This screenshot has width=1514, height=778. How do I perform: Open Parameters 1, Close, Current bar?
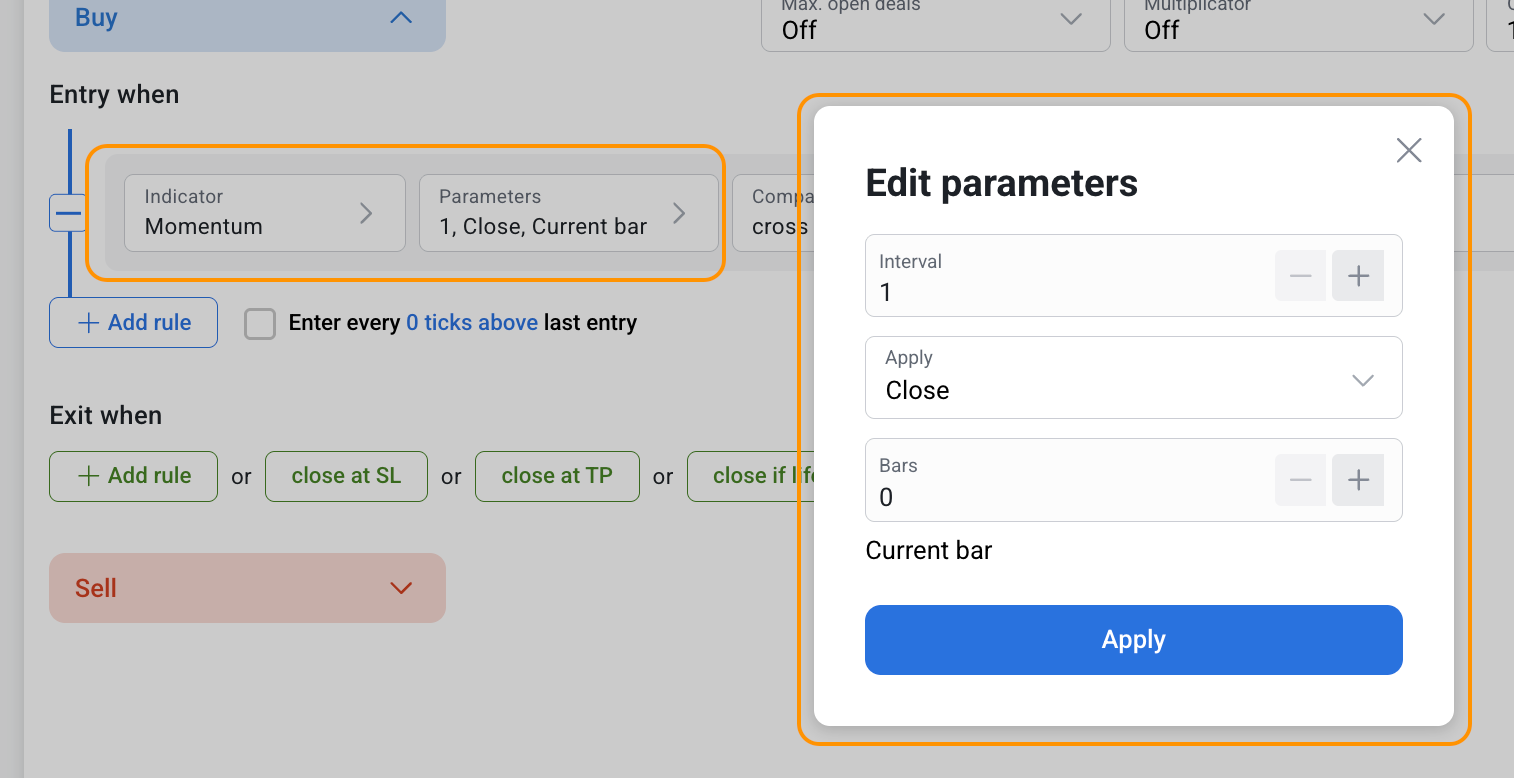point(567,213)
